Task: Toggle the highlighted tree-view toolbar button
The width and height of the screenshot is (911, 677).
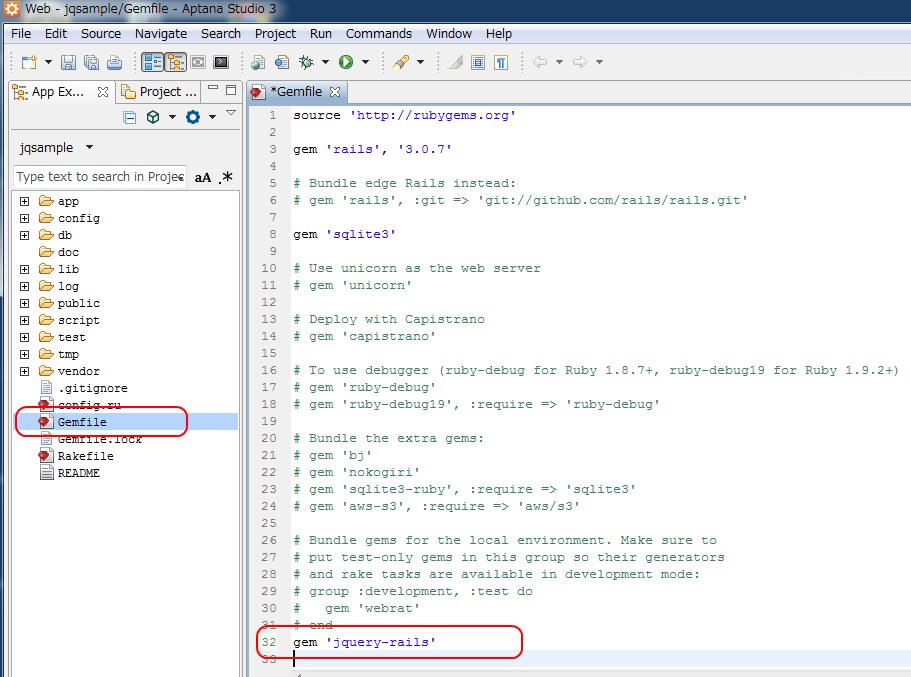Action: point(175,62)
